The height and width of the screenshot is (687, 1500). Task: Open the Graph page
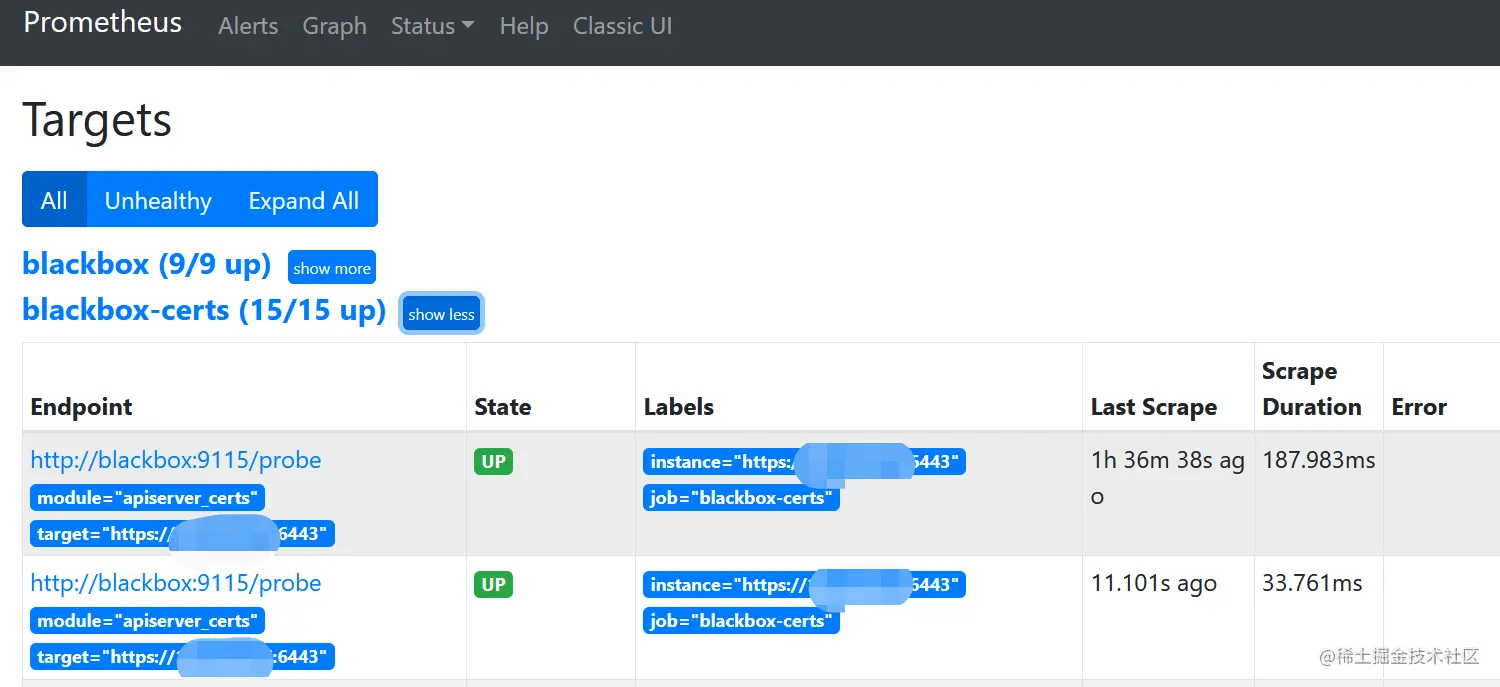tap(334, 26)
